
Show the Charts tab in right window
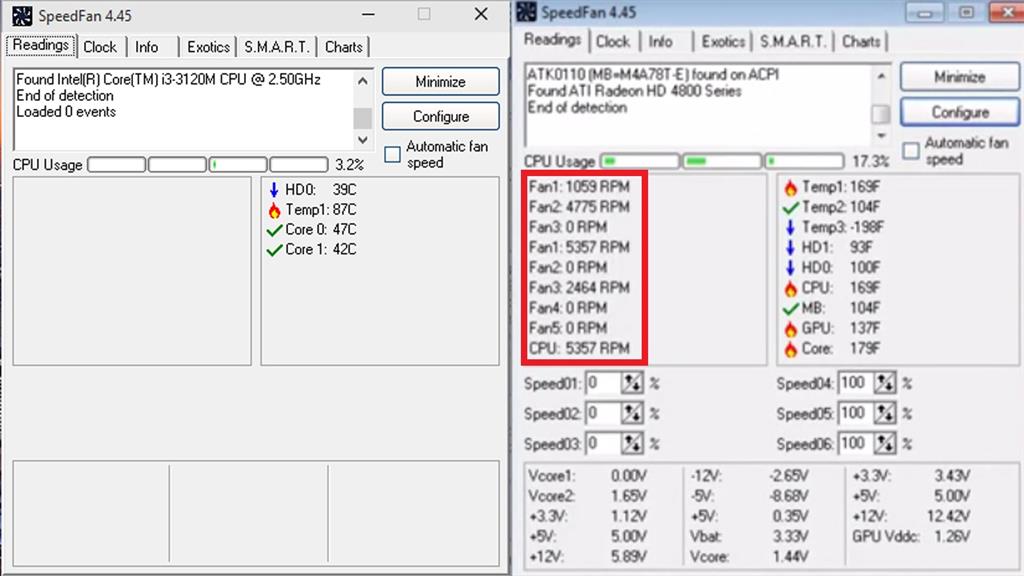pyautogui.click(x=861, y=42)
